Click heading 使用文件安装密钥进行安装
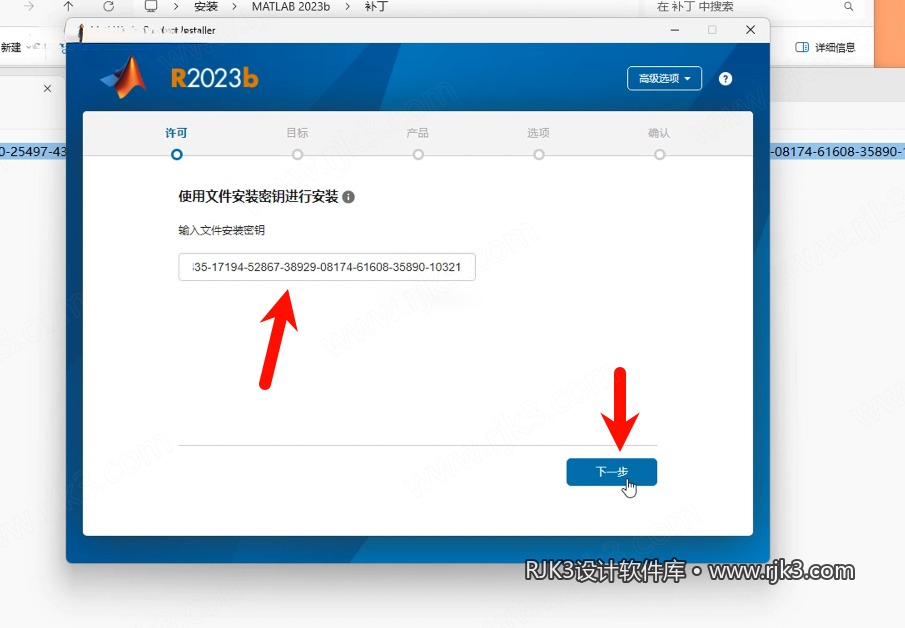 coord(258,197)
